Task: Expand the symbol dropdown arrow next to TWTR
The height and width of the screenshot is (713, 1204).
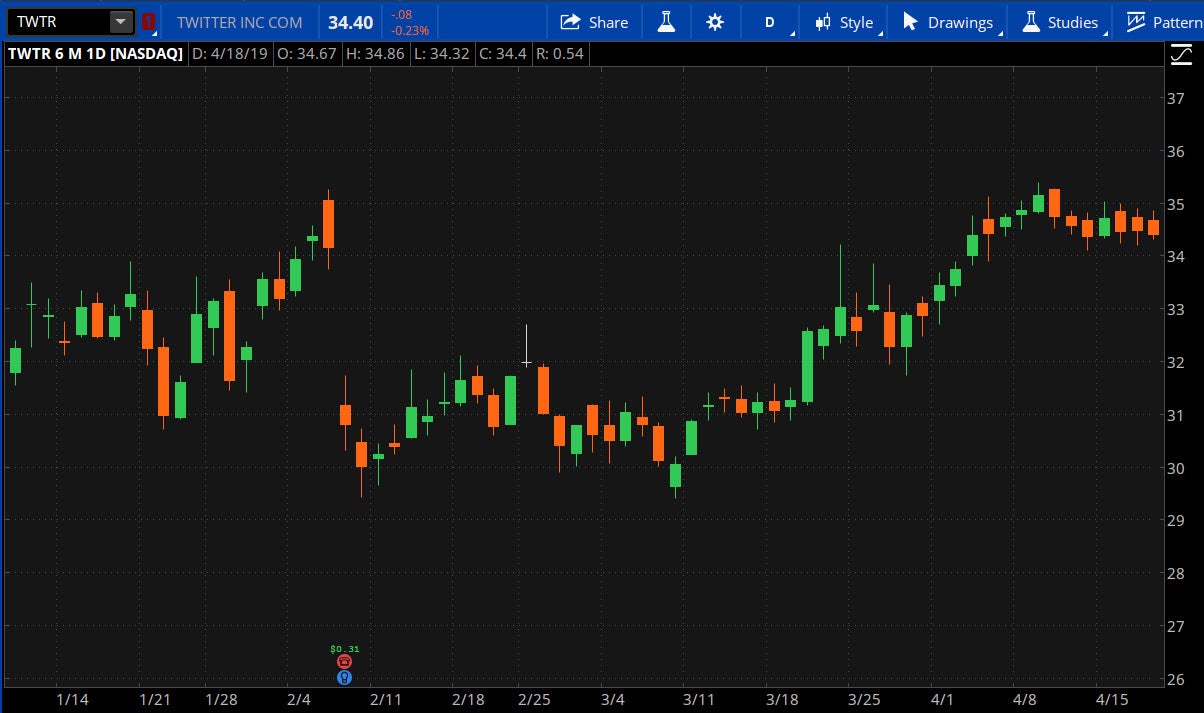Action: pos(121,21)
